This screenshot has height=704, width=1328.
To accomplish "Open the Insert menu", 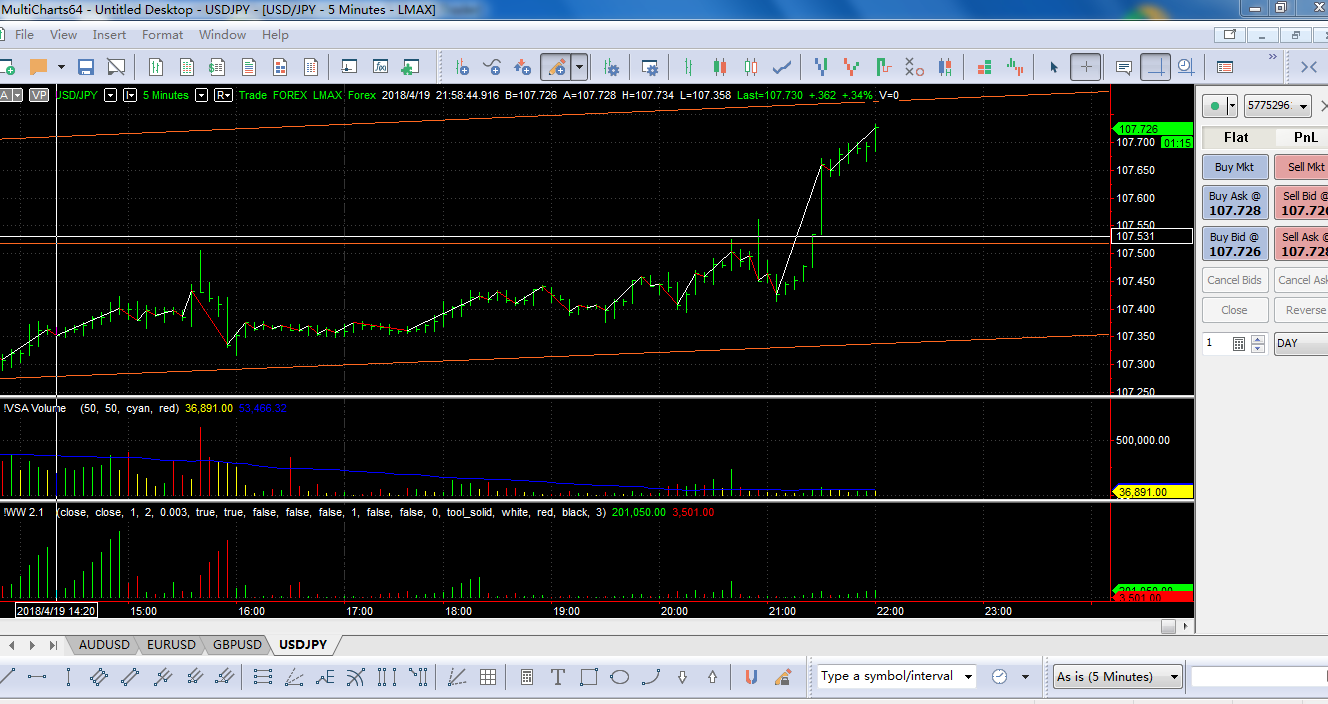I will 109,34.
